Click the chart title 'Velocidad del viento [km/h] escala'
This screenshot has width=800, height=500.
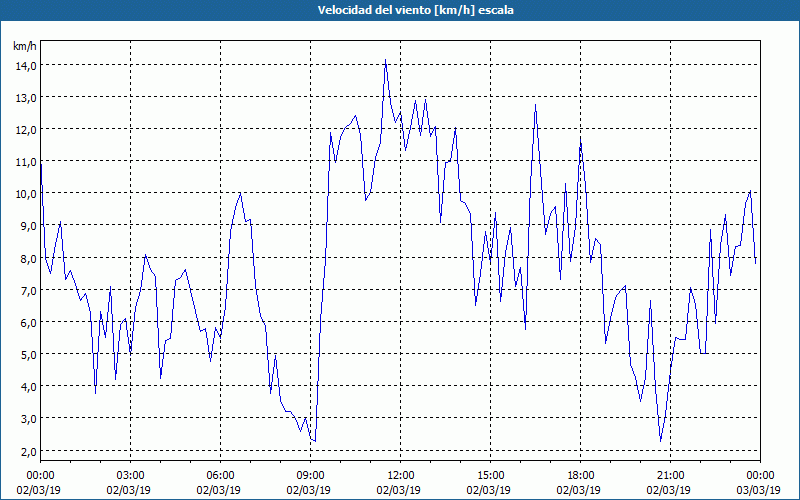pyautogui.click(x=415, y=10)
